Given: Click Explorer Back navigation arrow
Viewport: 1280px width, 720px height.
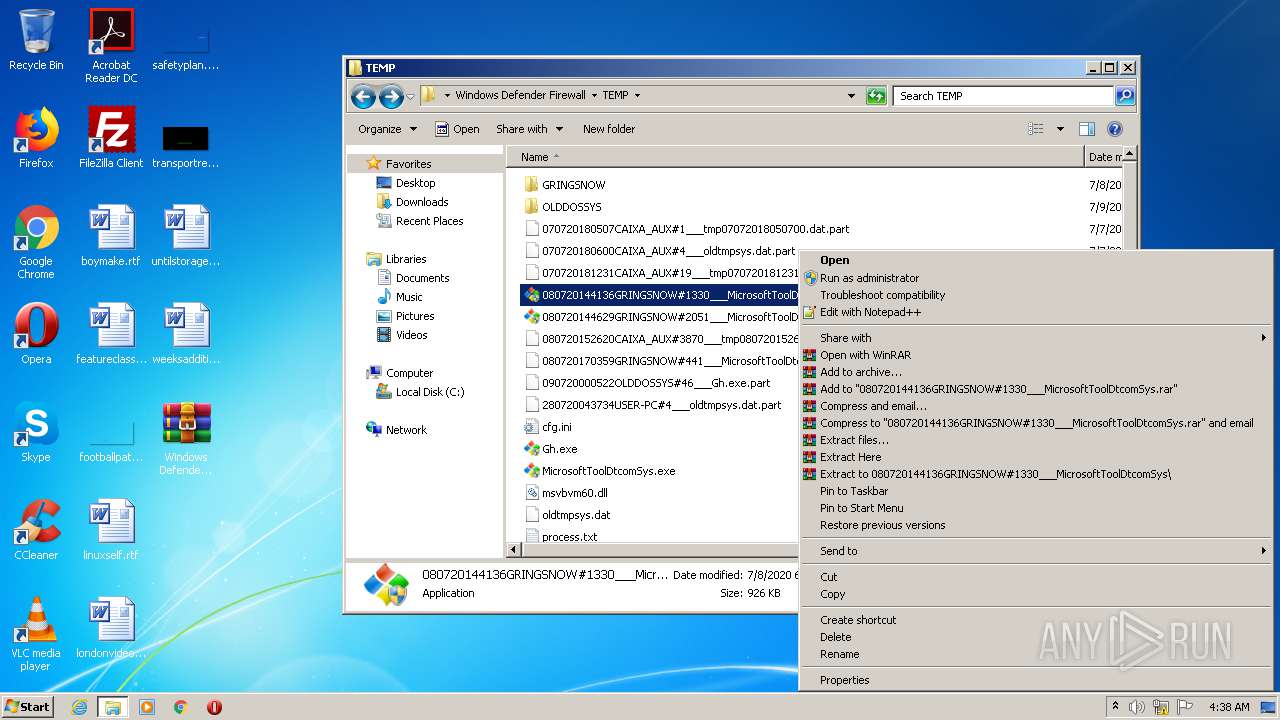Looking at the screenshot, I should (x=364, y=96).
